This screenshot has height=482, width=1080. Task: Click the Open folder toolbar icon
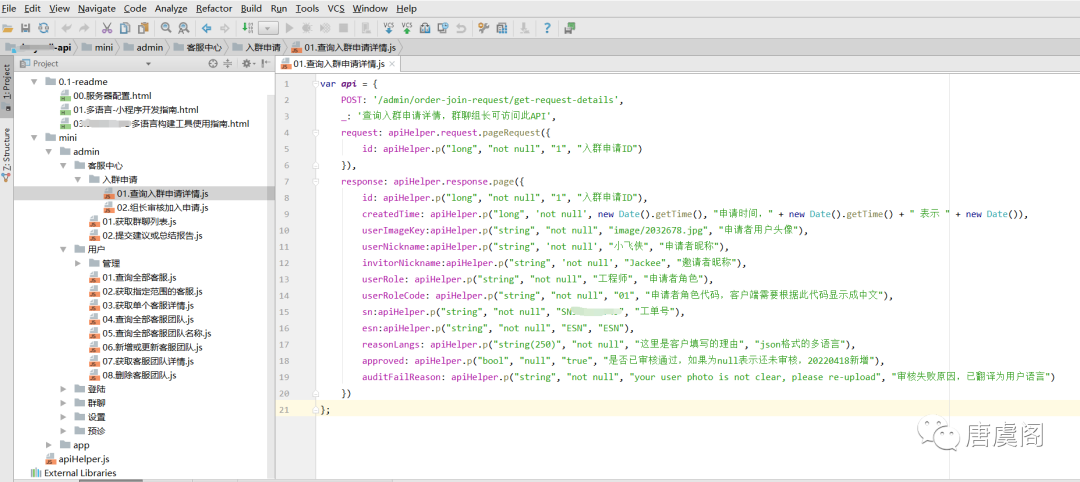pos(8,28)
